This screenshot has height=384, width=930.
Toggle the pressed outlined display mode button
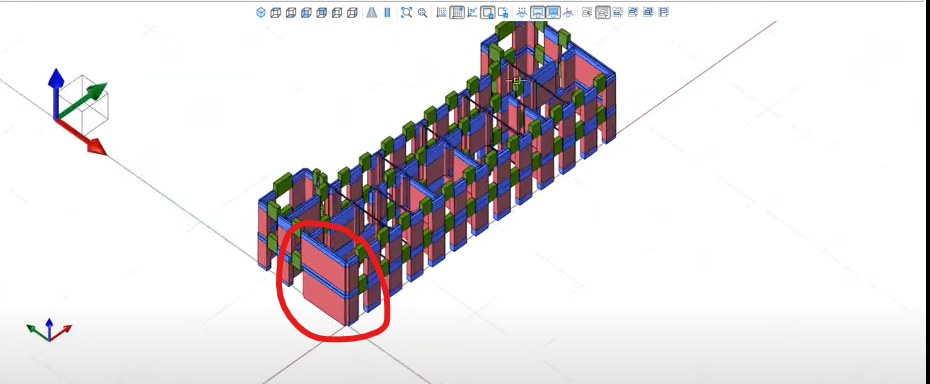pyautogui.click(x=537, y=12)
